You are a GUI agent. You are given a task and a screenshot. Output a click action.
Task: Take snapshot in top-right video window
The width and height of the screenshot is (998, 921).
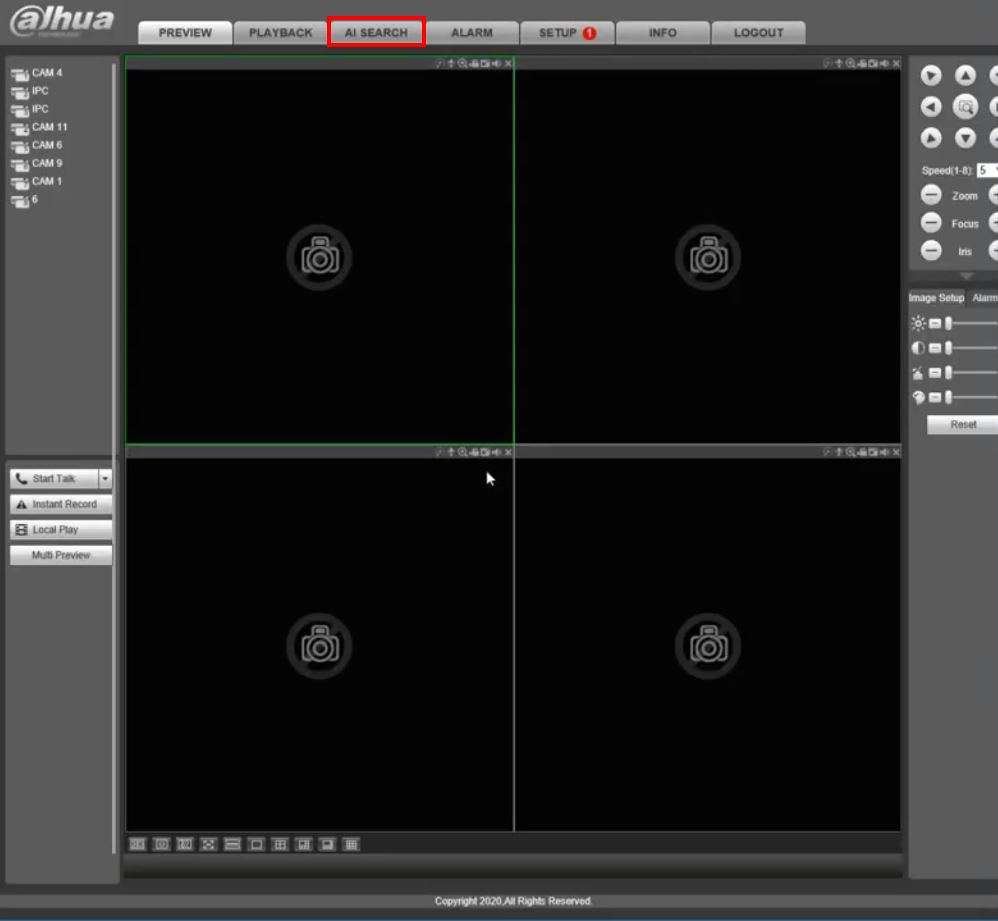coord(873,64)
